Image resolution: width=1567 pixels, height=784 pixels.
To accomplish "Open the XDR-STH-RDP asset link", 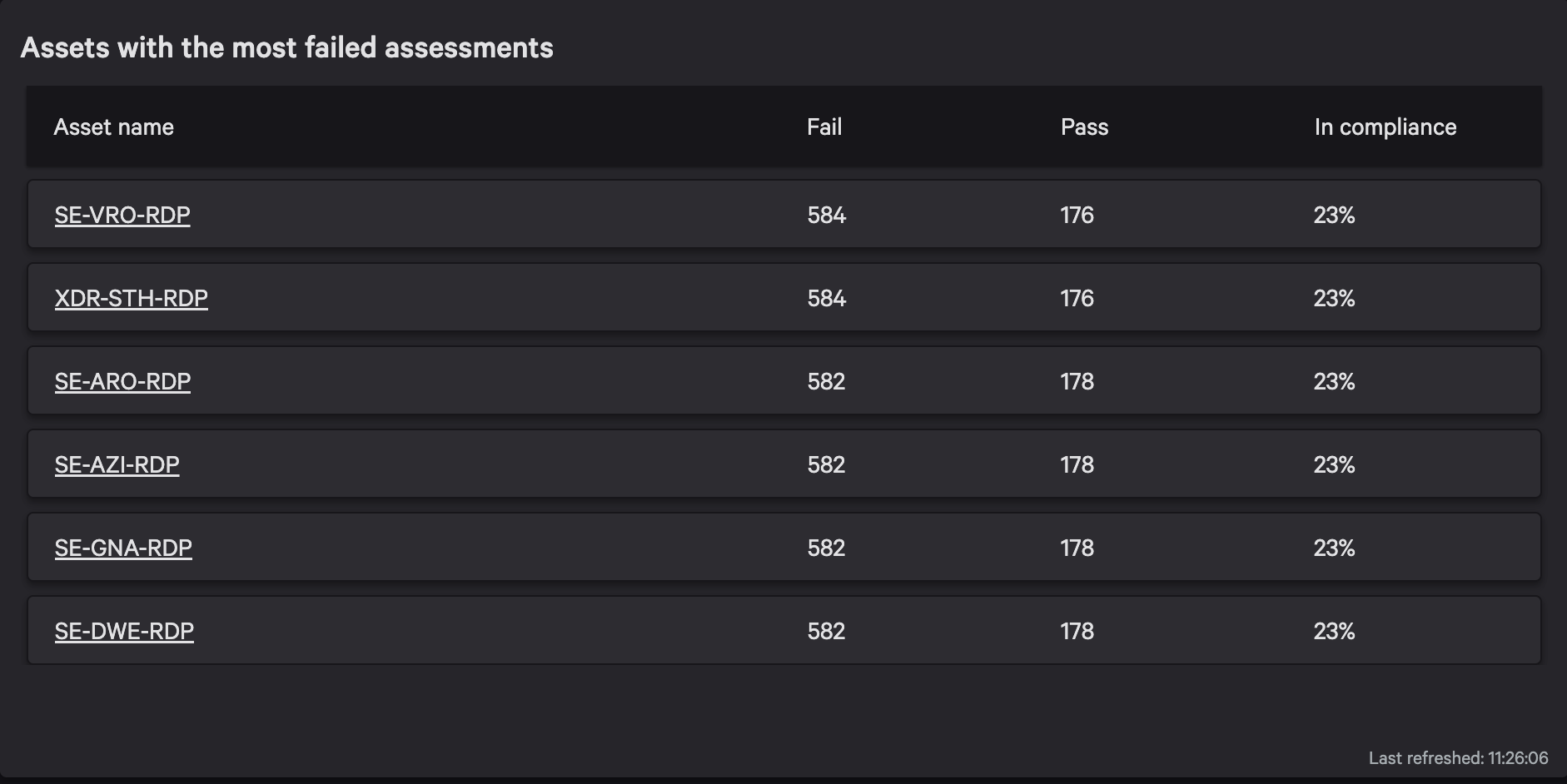I will pos(132,298).
